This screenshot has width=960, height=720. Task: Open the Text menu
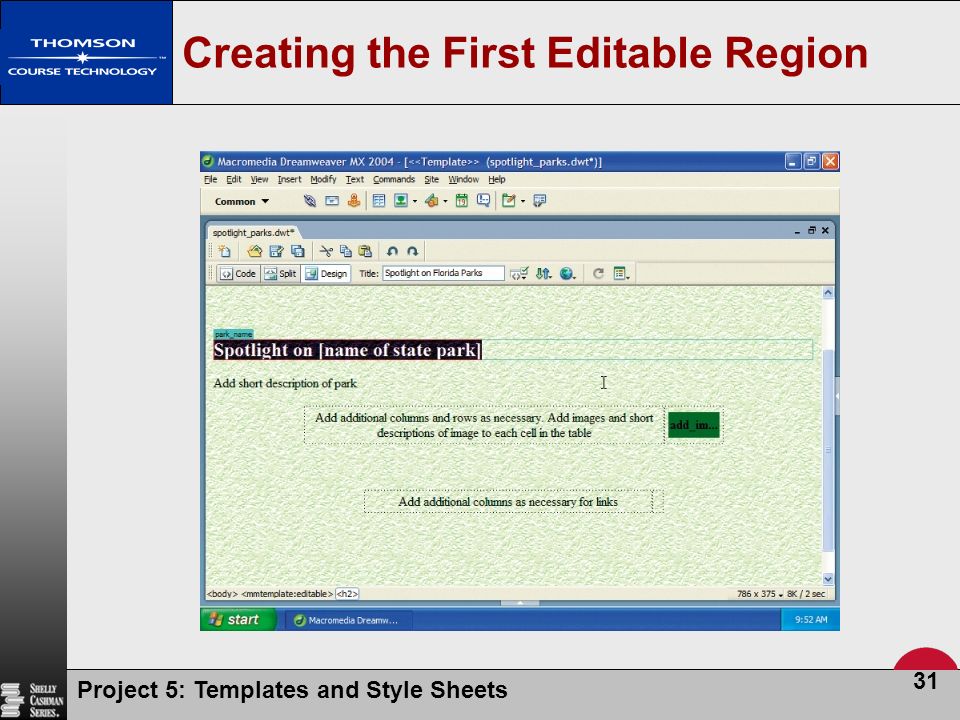coord(354,179)
